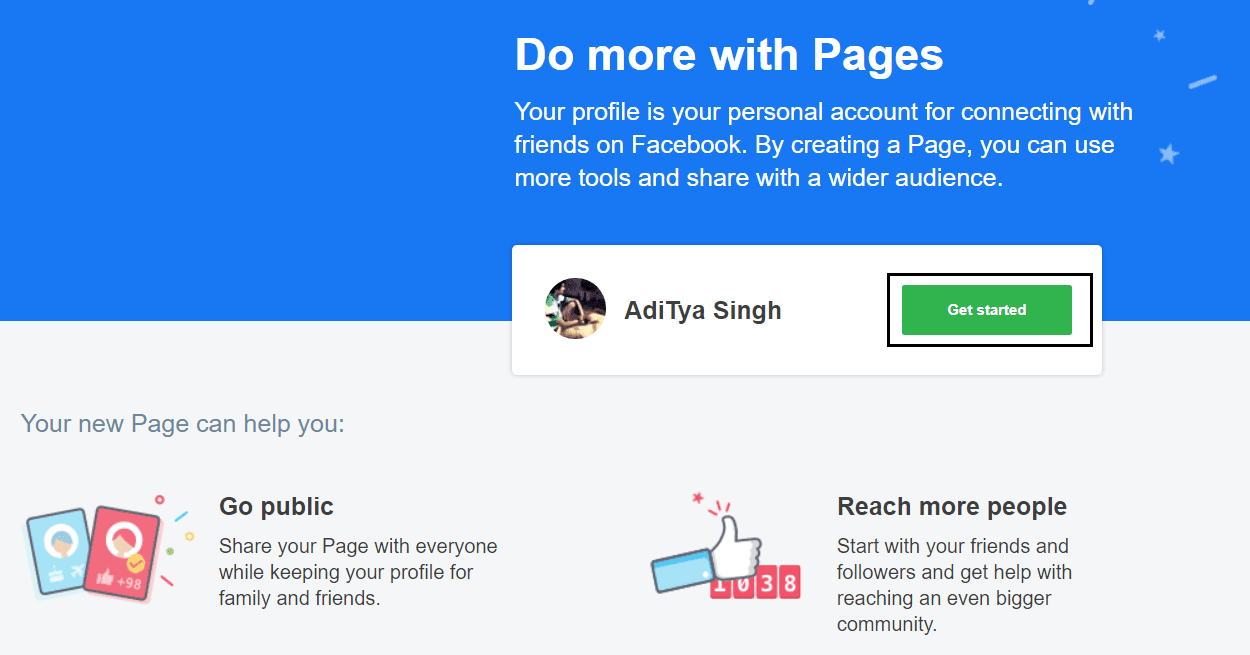1250x655 pixels.
Task: Click the blue card in Go public illustration
Action: pyautogui.click(x=54, y=554)
